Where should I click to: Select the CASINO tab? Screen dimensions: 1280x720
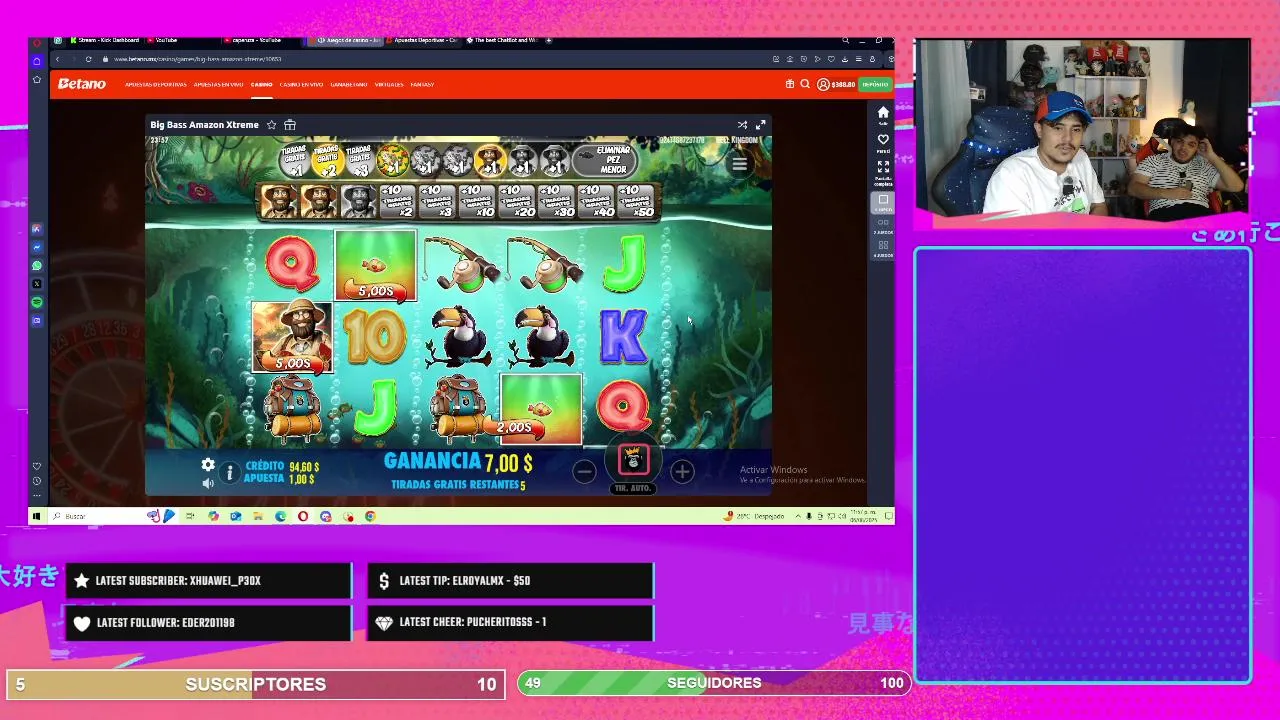pyautogui.click(x=261, y=85)
